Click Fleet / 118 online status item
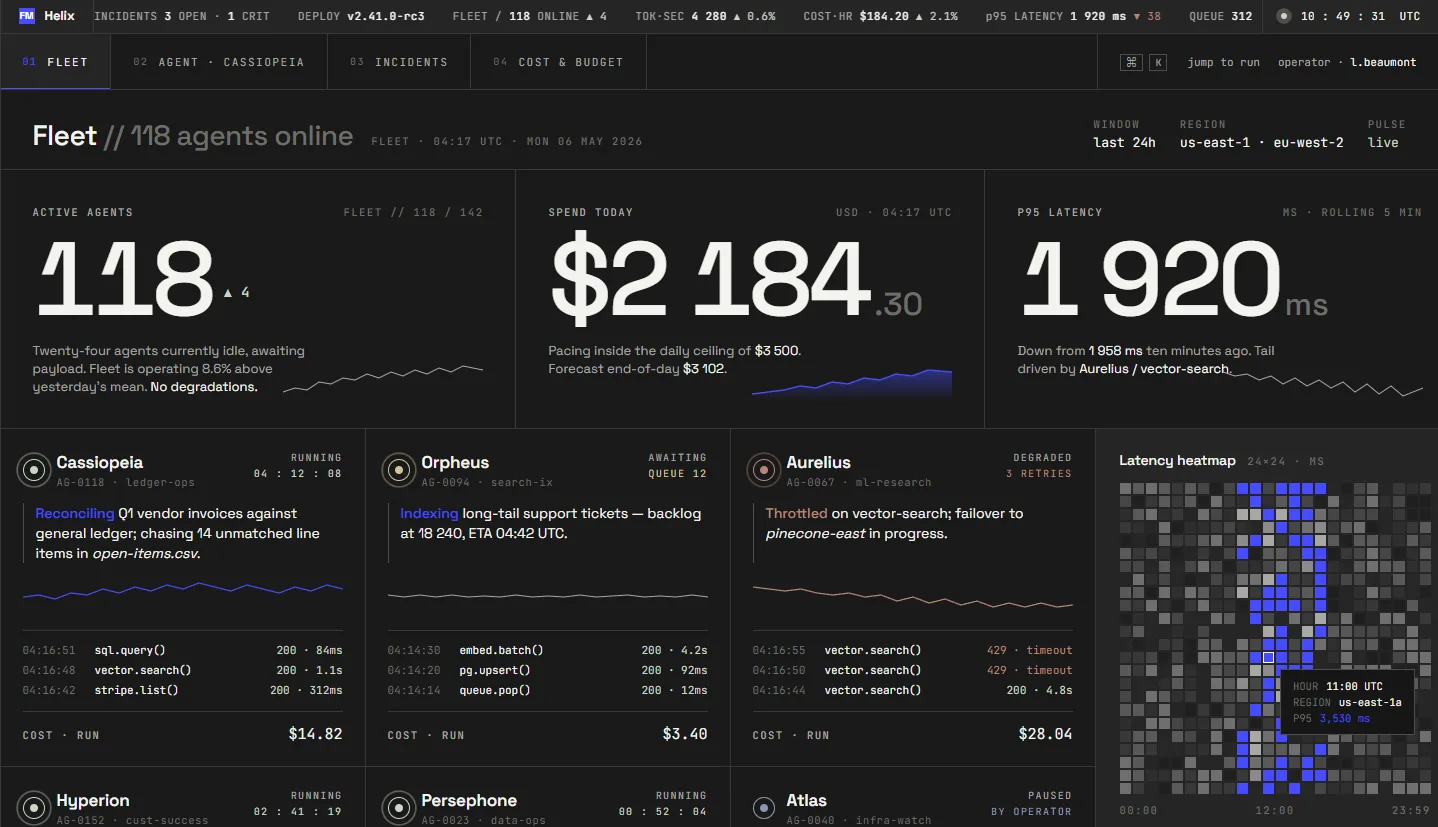This screenshot has height=827, width=1438. (x=530, y=16)
